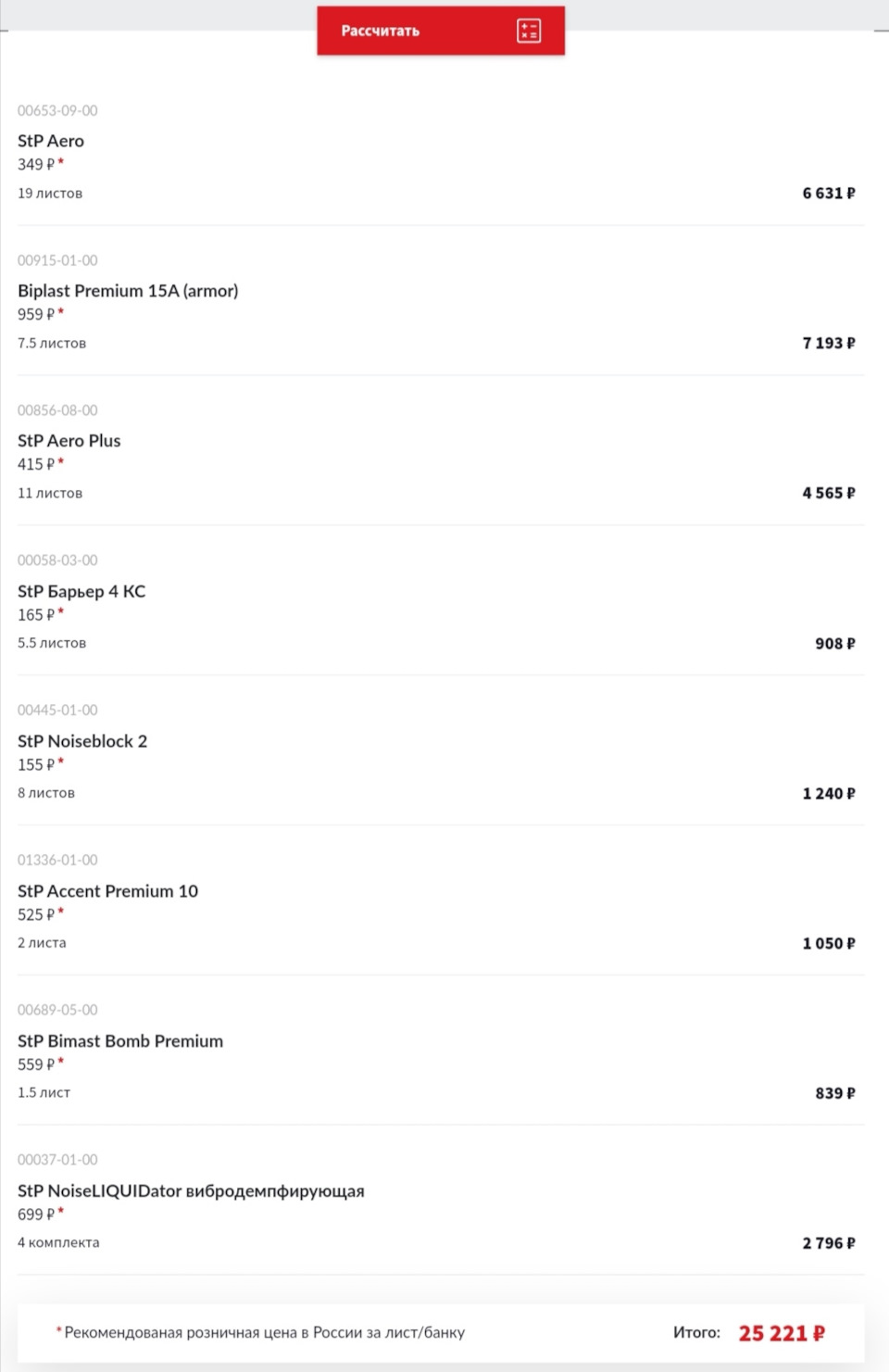Click article number 00915-01-00
The height and width of the screenshot is (1372, 889).
(x=57, y=260)
